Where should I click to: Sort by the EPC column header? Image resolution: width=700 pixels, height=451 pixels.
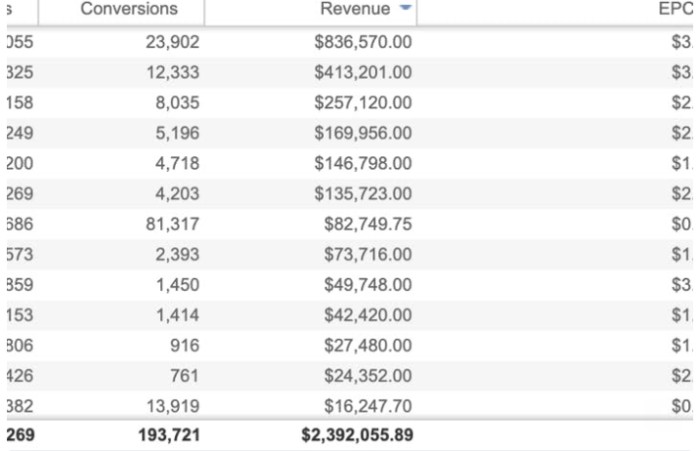tap(676, 9)
